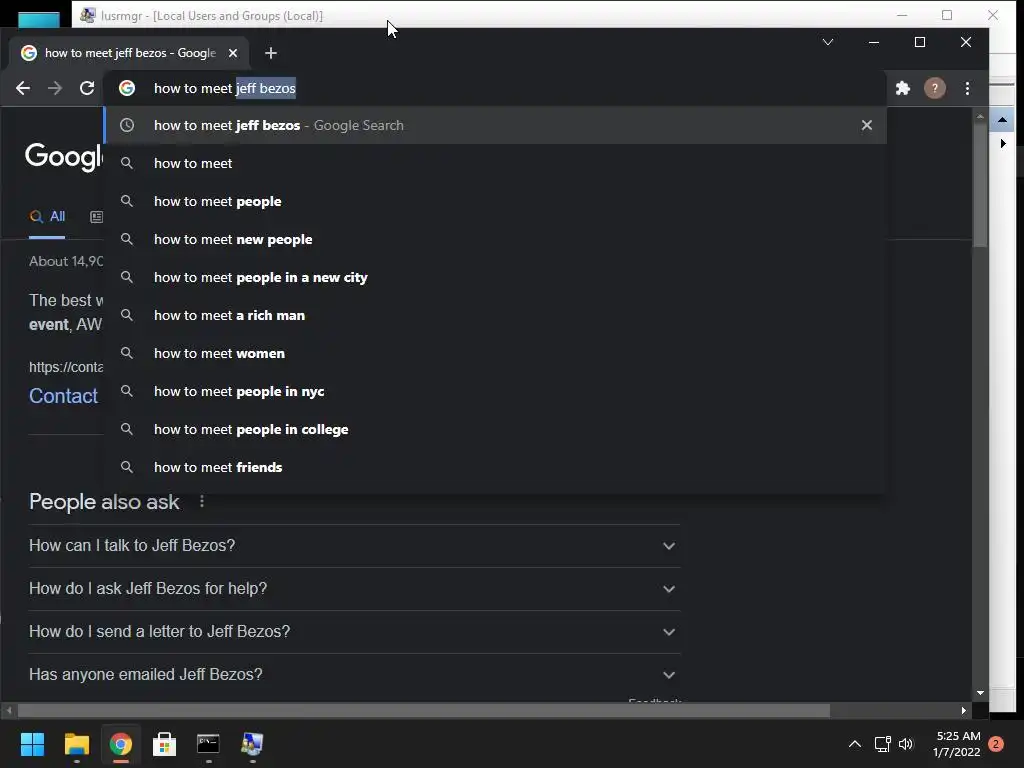This screenshot has width=1024, height=768.
Task: Click the Chrome taskbar icon
Action: point(121,744)
